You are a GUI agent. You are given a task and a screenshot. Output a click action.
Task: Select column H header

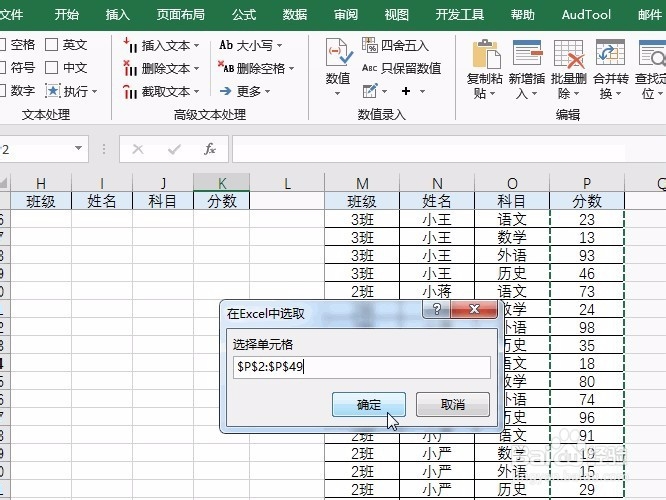tap(41, 183)
